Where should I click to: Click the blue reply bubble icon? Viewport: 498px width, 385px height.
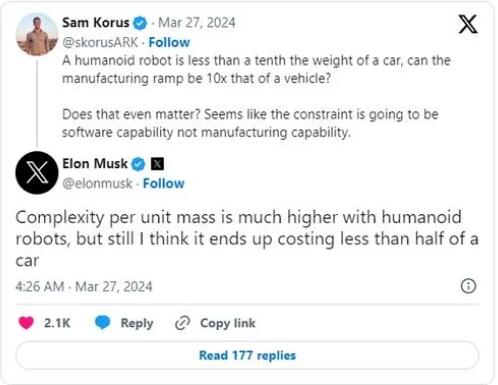102,323
